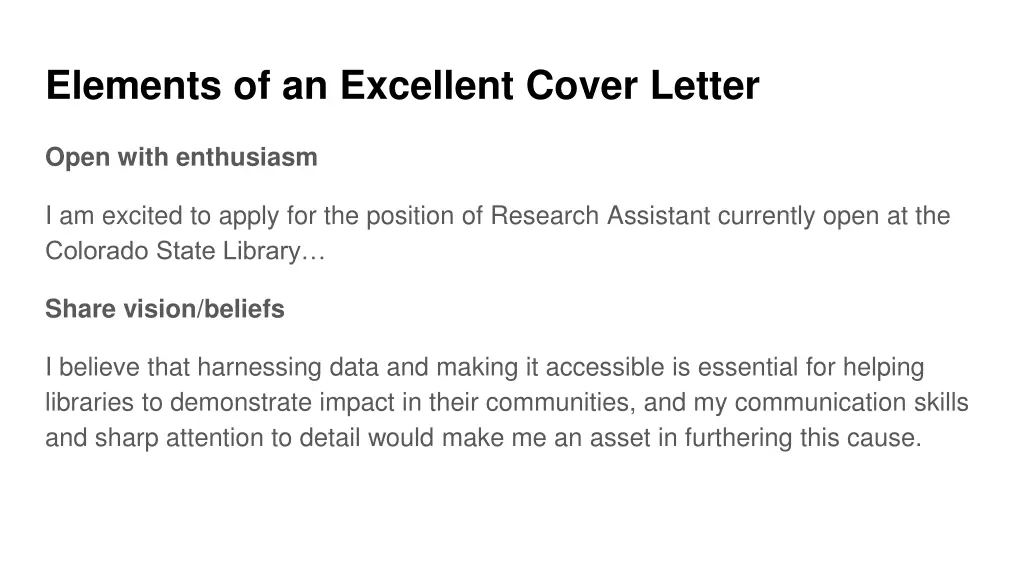Click the words 'Cover Letter' in the title
1024x576 pixels.
tap(643, 85)
